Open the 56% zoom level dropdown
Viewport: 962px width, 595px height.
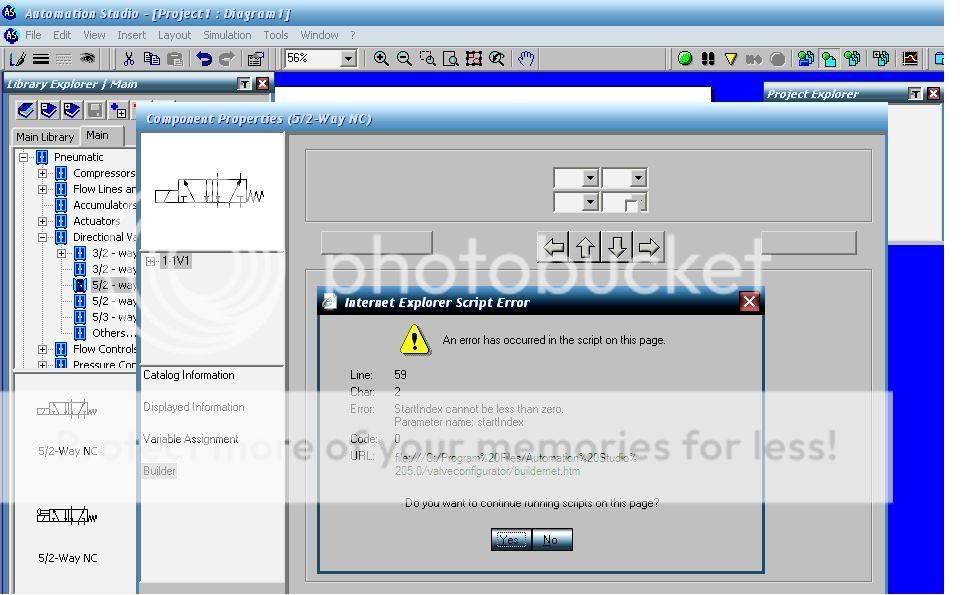348,59
